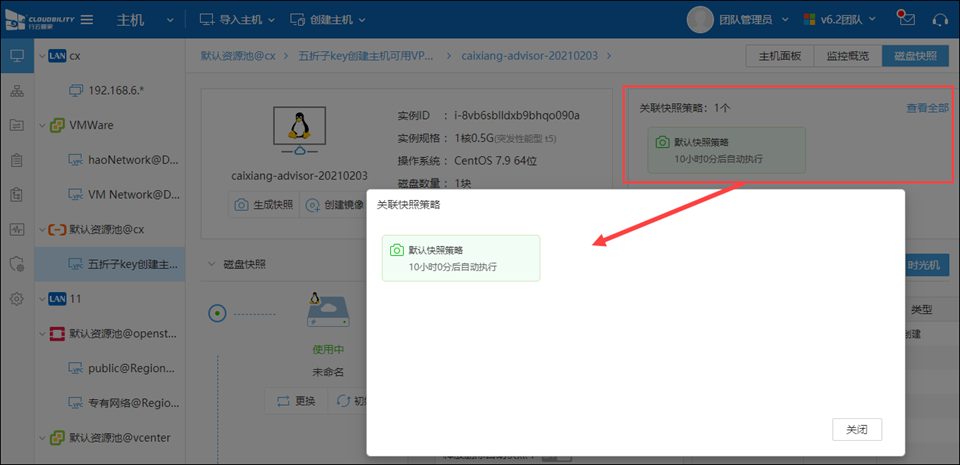This screenshot has height=465, width=960.
Task: Open the 导入主机 dropdown
Action: coord(234,20)
